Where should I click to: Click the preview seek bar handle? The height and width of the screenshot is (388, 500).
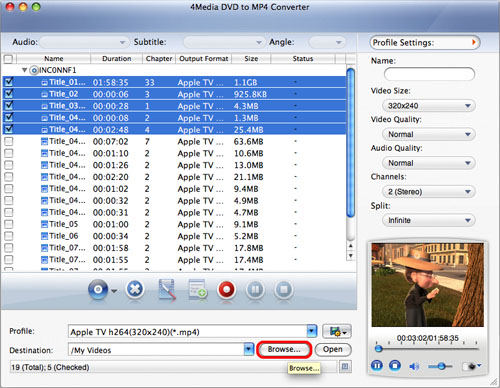pos(378,349)
